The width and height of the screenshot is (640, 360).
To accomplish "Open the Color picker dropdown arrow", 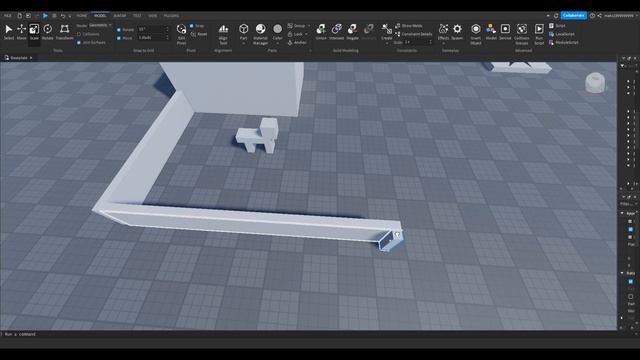I will 278,43.
